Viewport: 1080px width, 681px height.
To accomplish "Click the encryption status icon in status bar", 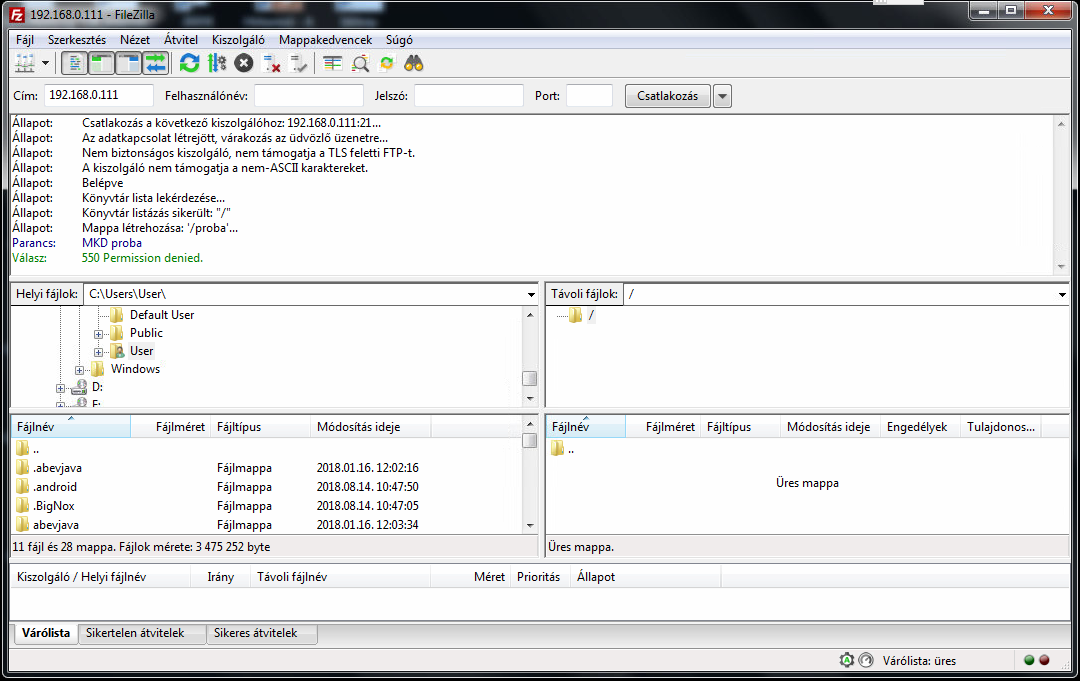I will (x=847, y=660).
